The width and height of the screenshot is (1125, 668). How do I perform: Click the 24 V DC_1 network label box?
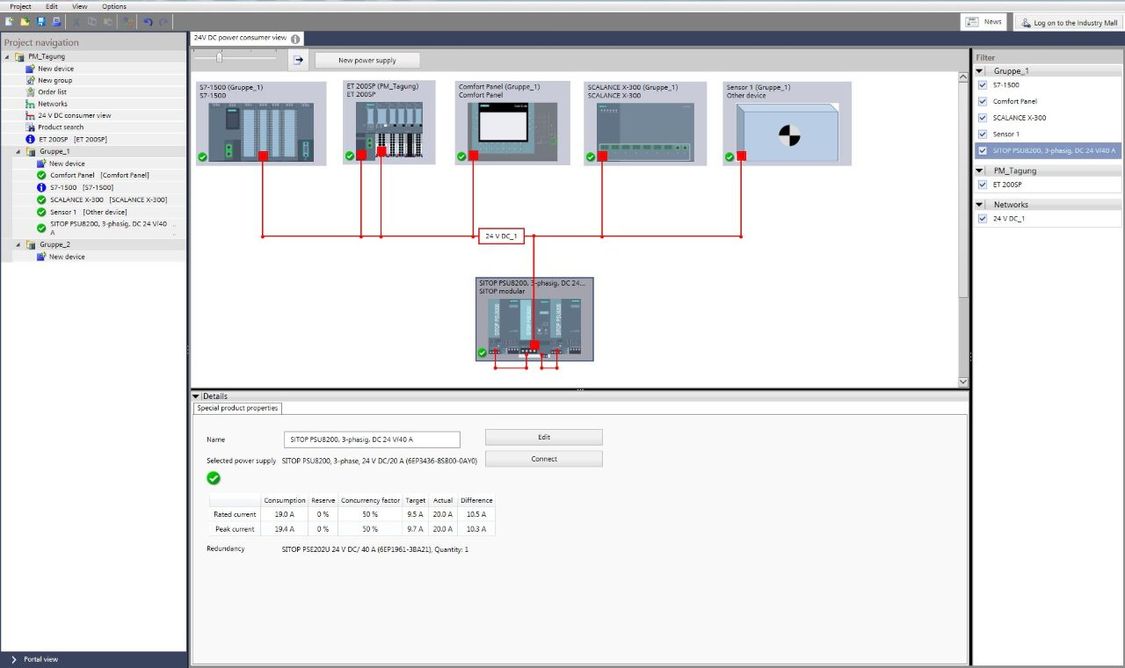tap(501, 236)
